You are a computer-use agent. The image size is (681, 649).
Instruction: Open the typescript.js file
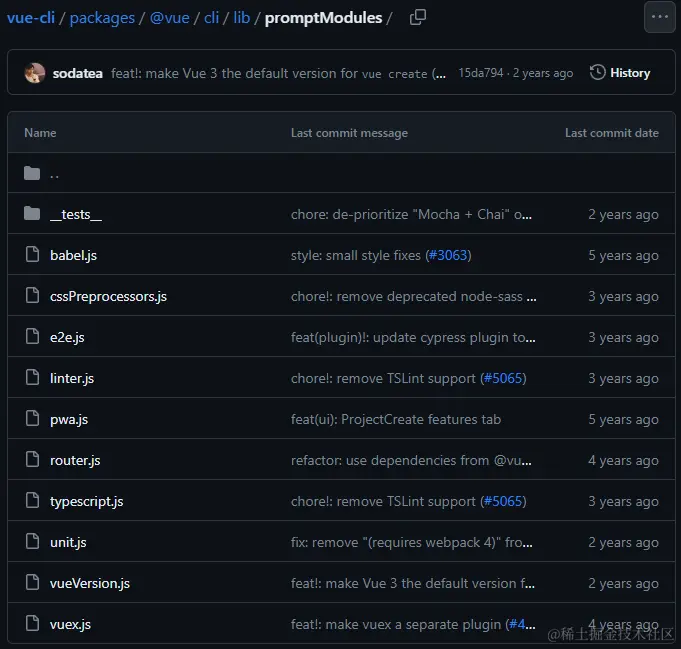[87, 501]
